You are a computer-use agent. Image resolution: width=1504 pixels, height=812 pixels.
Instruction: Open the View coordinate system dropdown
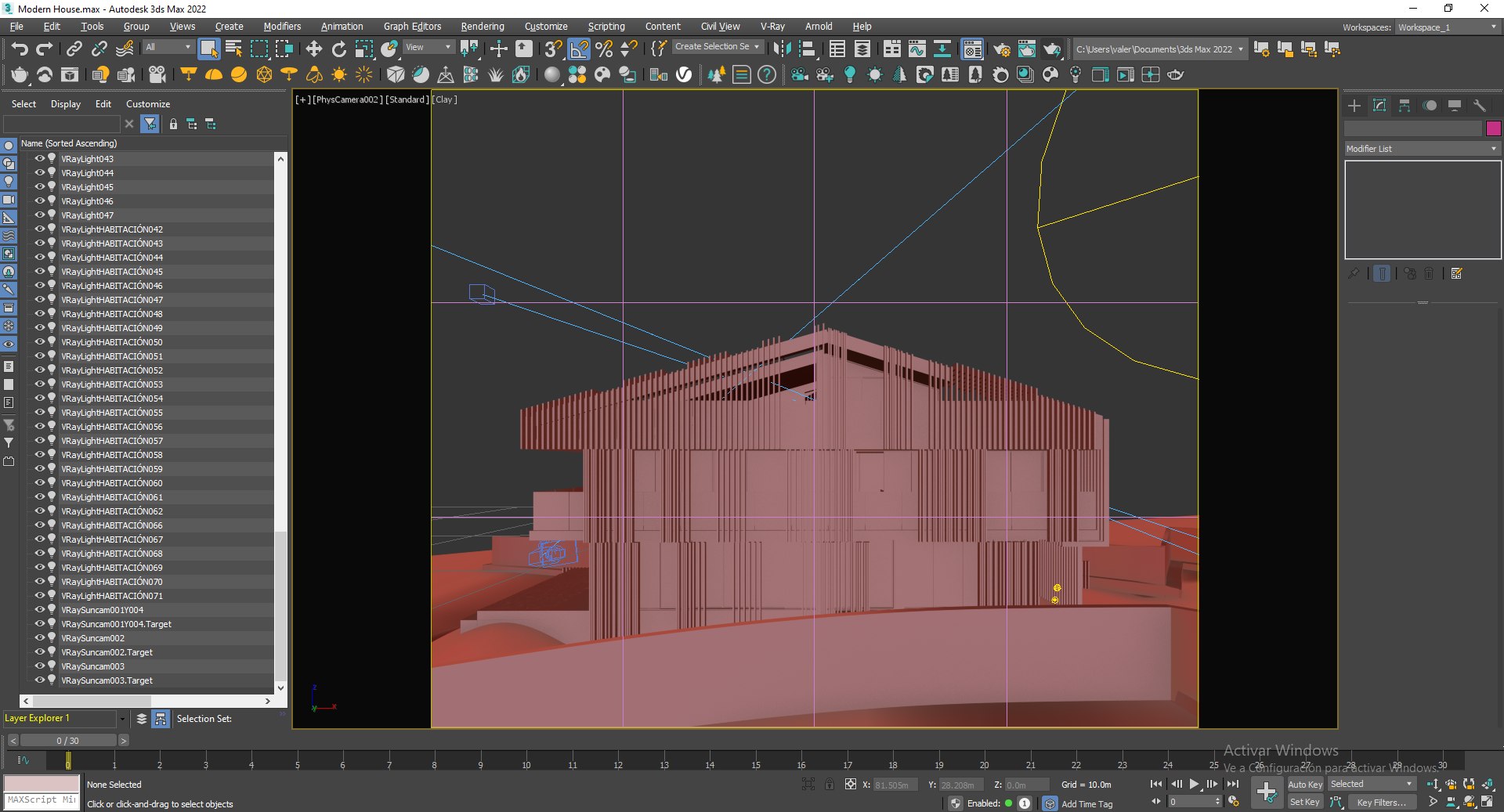428,47
